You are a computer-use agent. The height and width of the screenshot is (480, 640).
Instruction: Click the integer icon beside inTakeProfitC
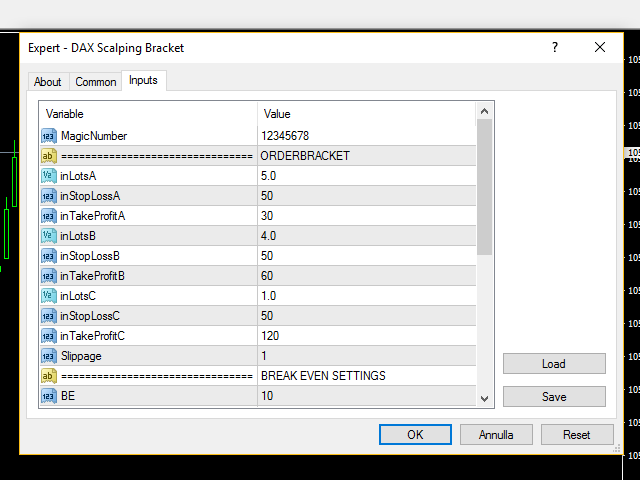click(x=49, y=336)
